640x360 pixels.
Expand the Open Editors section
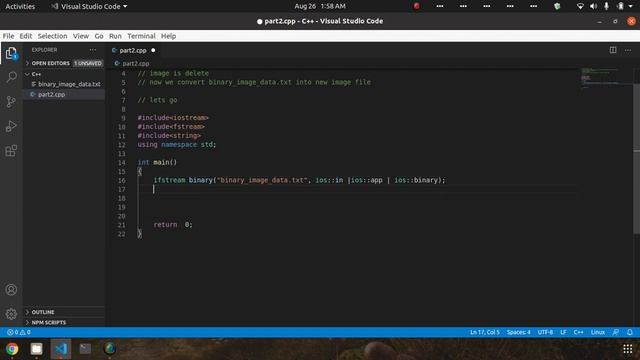click(x=51, y=63)
